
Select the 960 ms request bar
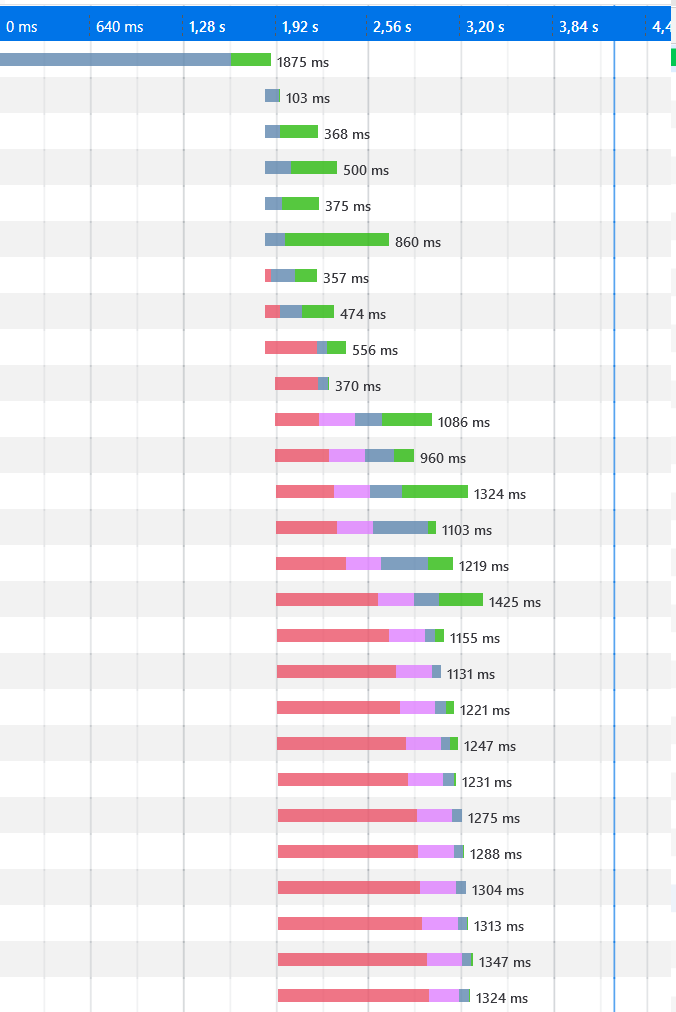pos(344,456)
